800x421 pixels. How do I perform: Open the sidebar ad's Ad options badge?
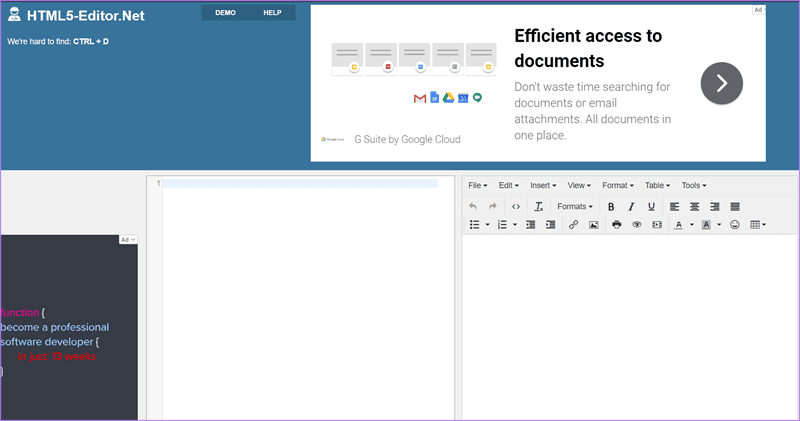pyautogui.click(x=128, y=239)
